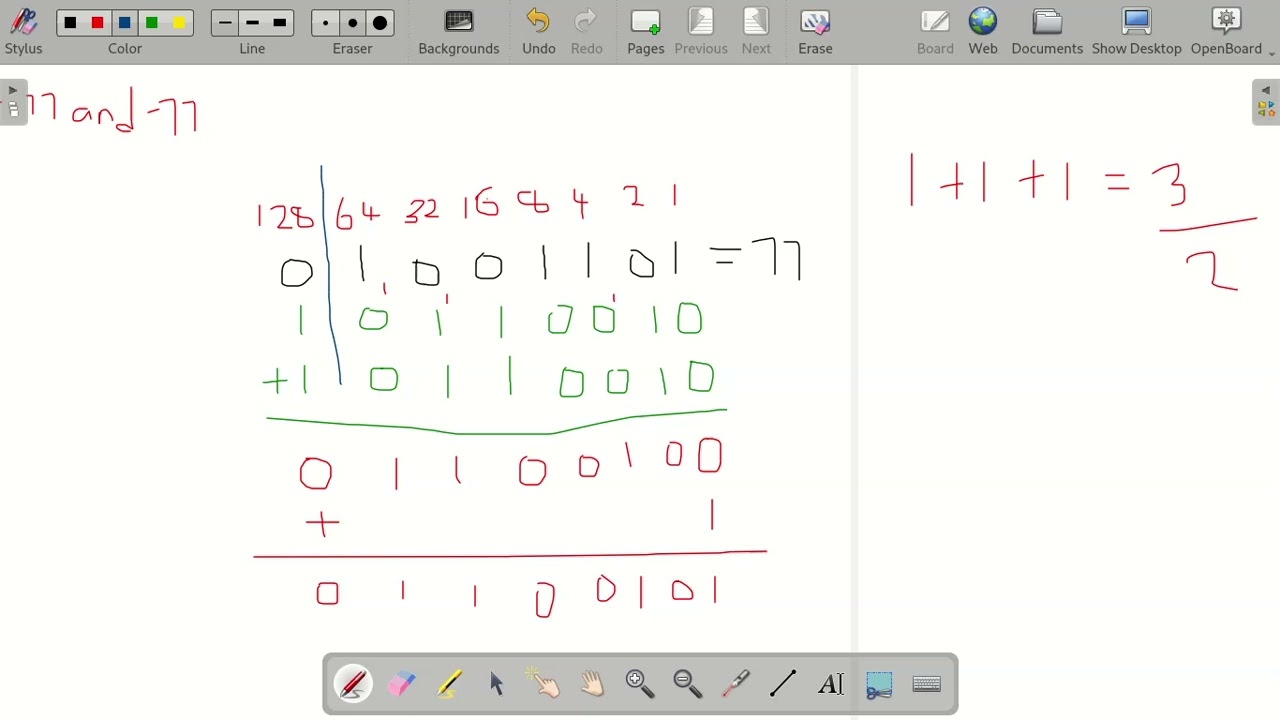Choose the red pen color
Viewport: 1280px width, 720px height.
tap(97, 23)
